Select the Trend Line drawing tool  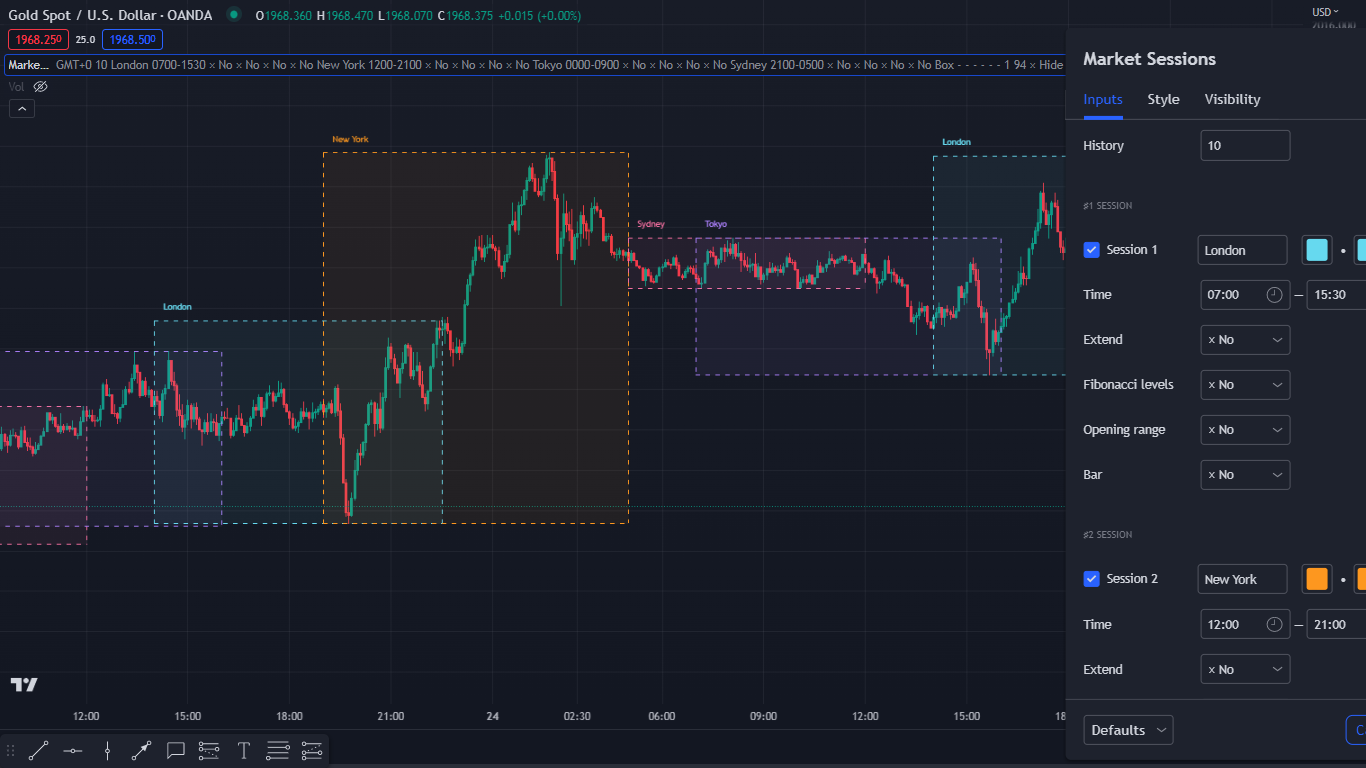pyautogui.click(x=38, y=750)
